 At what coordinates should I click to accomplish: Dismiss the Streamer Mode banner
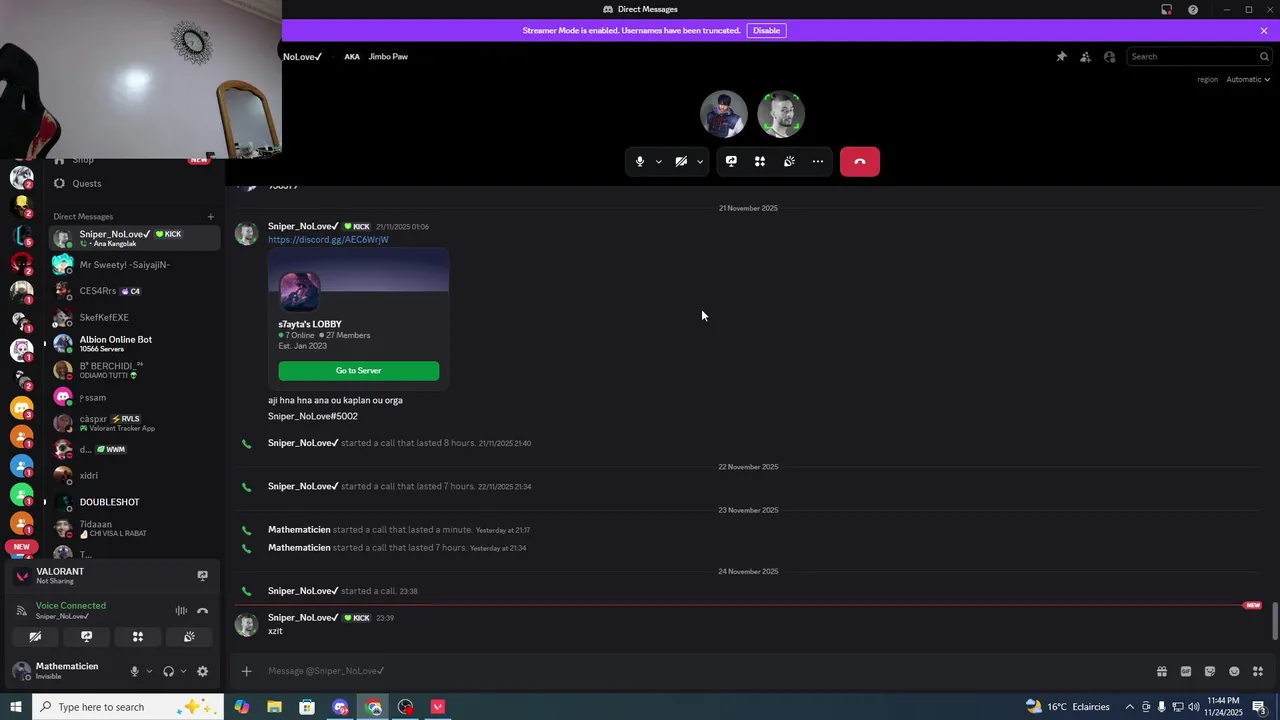[x=1264, y=31]
